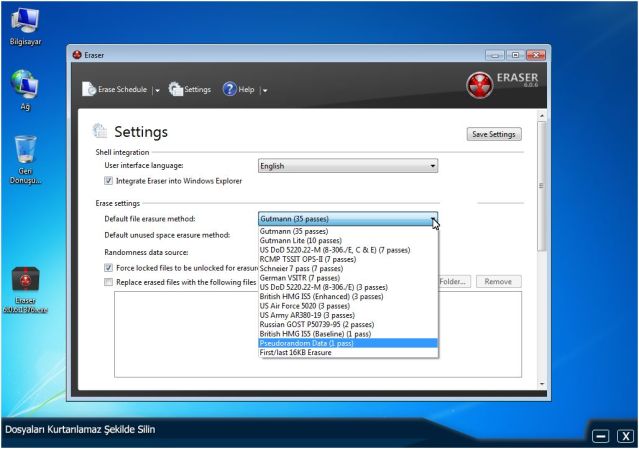Viewport: 639px width, 449px height.
Task: Choose US DoD 5220.22-M (3 passes) option
Action: coord(348,287)
